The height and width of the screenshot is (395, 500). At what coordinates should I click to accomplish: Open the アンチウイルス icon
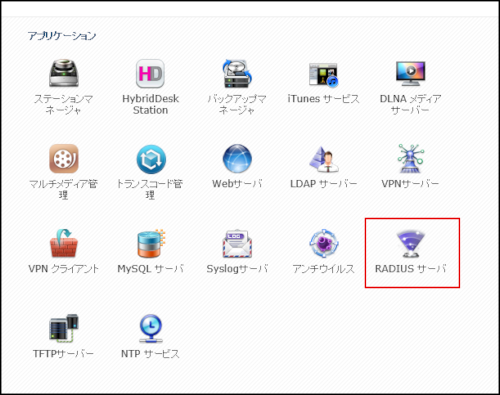pos(324,244)
